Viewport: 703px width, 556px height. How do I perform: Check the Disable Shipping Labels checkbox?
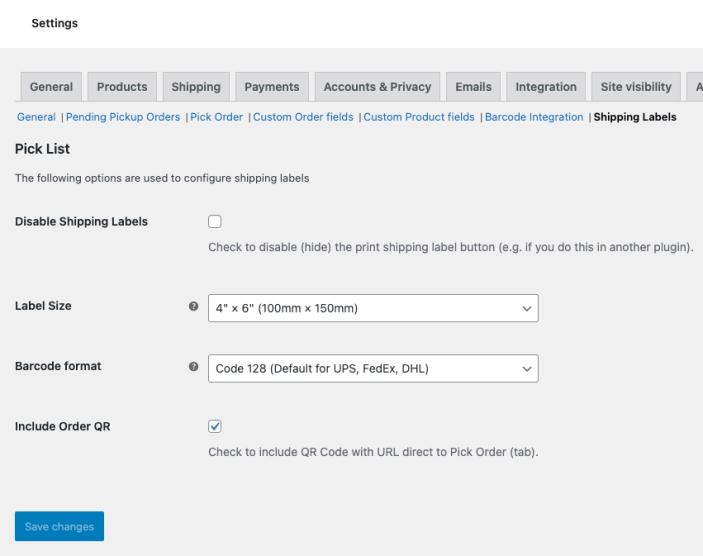click(x=215, y=222)
